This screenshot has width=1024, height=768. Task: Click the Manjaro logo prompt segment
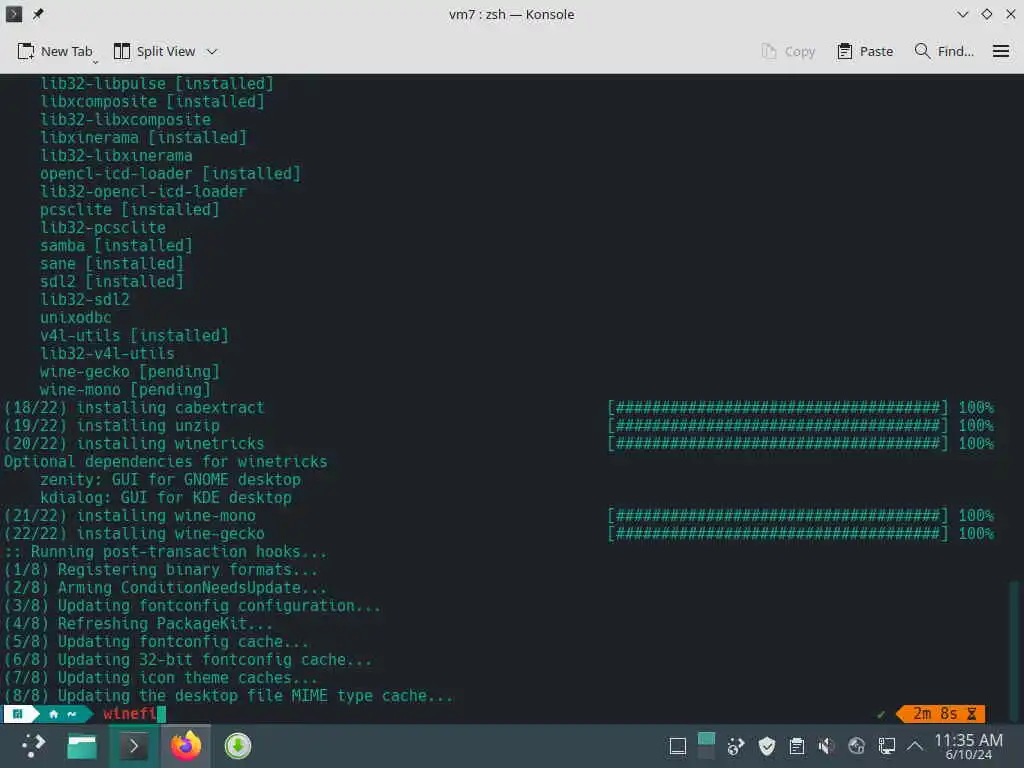pyautogui.click(x=18, y=714)
